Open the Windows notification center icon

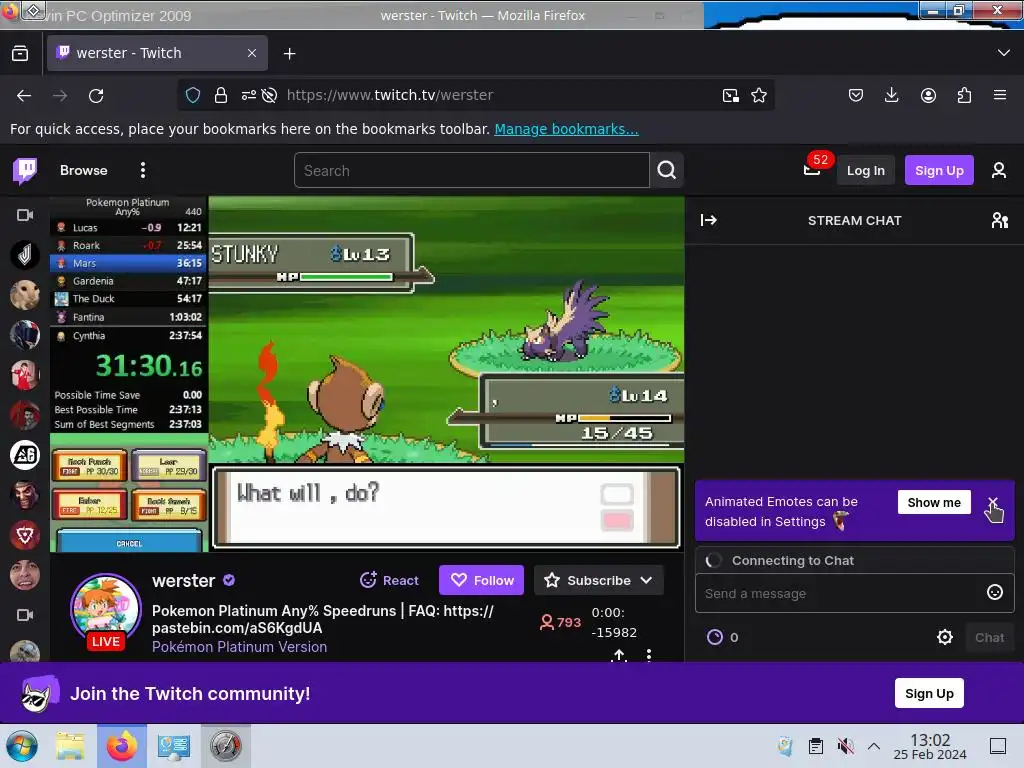(x=997, y=746)
